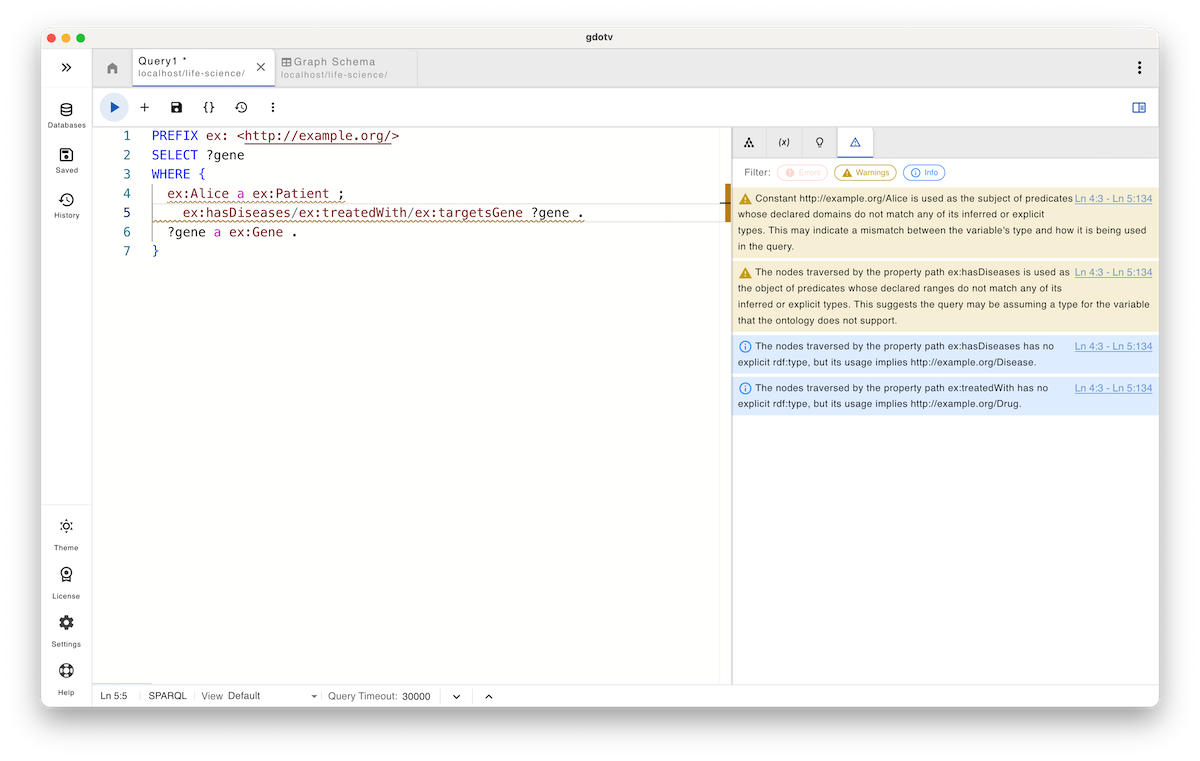Open a new query with the plus button

point(144,107)
